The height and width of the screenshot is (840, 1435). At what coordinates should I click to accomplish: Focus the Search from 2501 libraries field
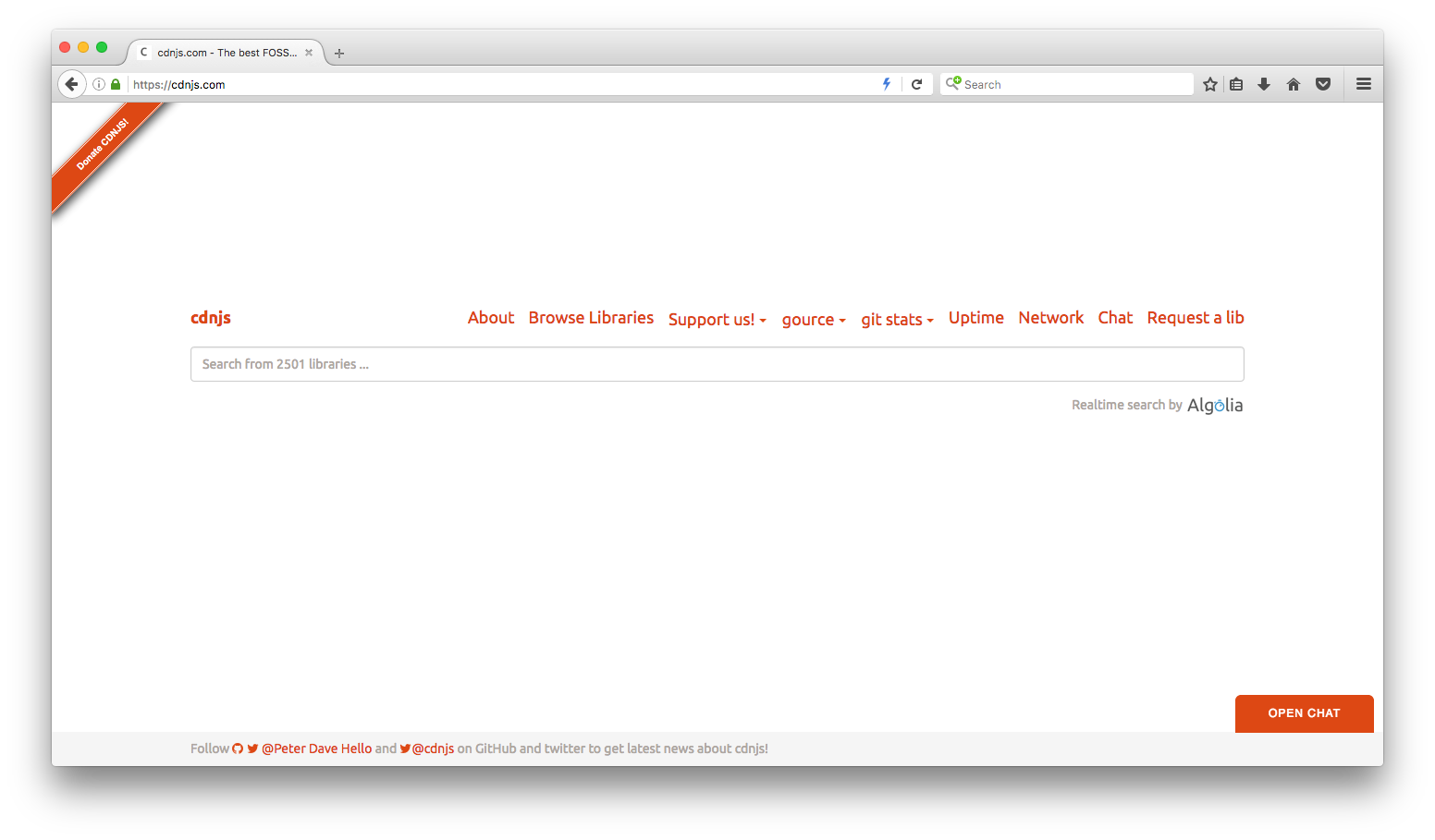tap(717, 364)
